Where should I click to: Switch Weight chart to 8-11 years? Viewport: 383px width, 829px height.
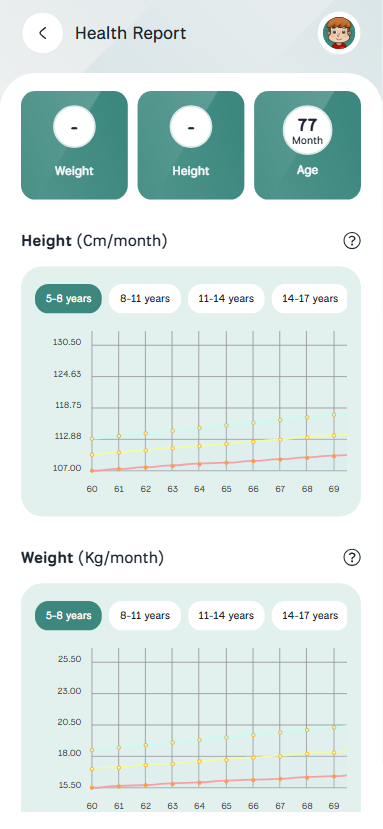click(x=145, y=615)
